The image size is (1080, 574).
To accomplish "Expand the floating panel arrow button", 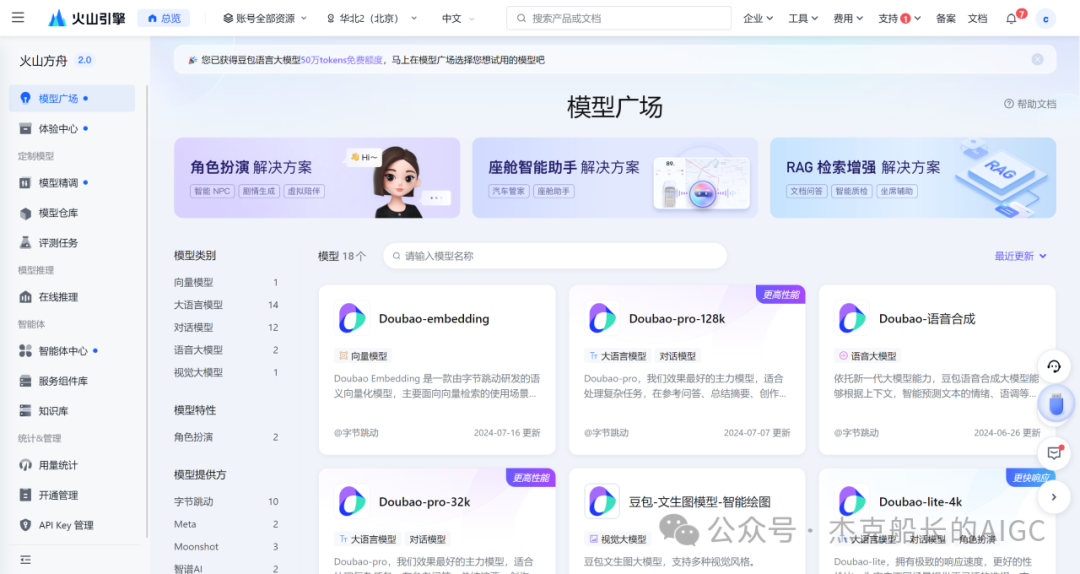I will coord(1054,497).
